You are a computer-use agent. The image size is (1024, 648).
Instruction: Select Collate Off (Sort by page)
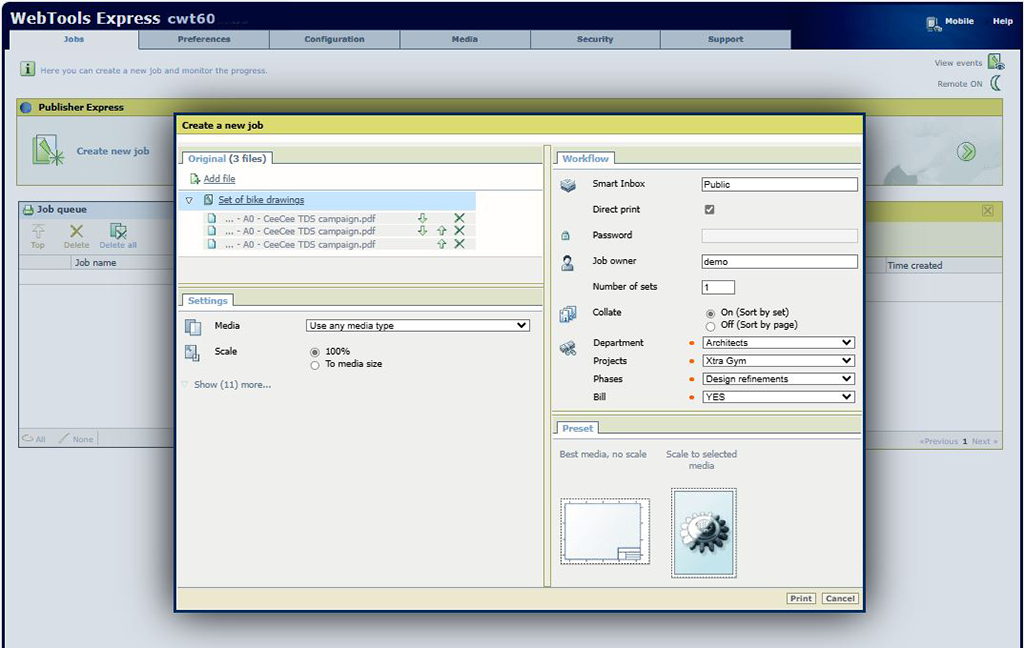[710, 326]
